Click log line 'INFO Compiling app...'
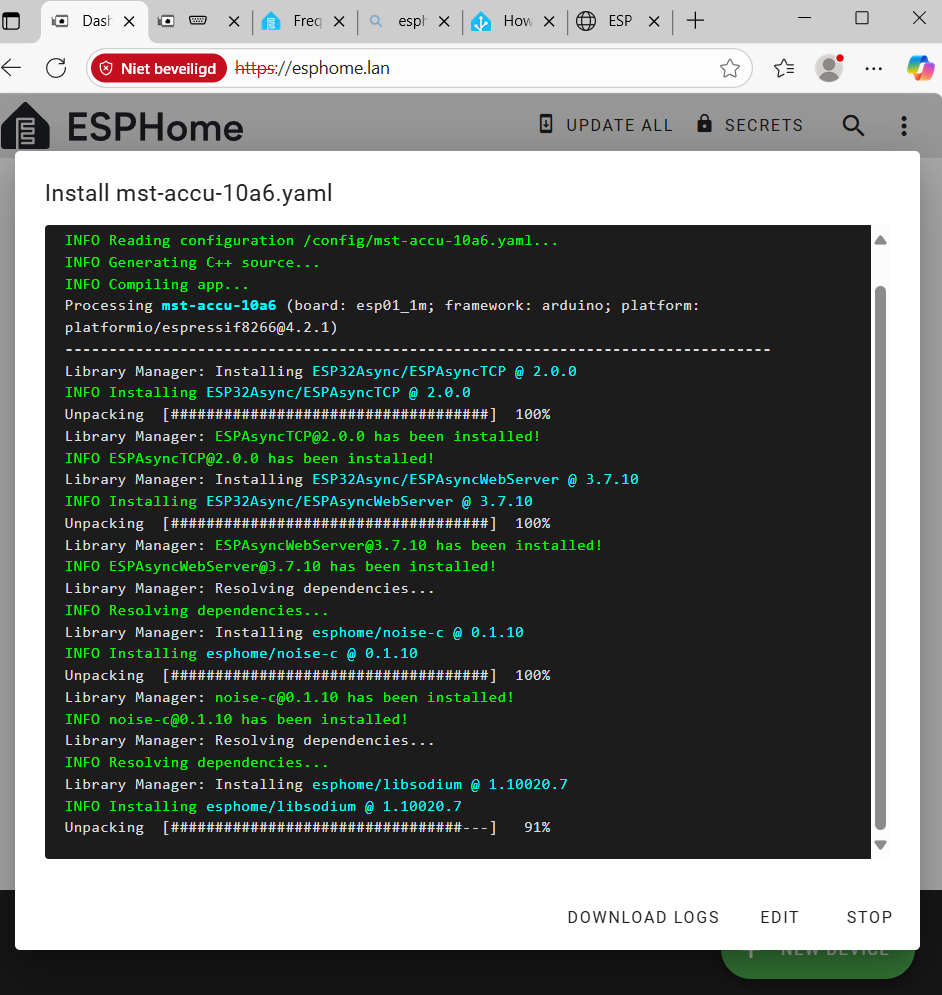This screenshot has width=942, height=995. click(x=157, y=284)
